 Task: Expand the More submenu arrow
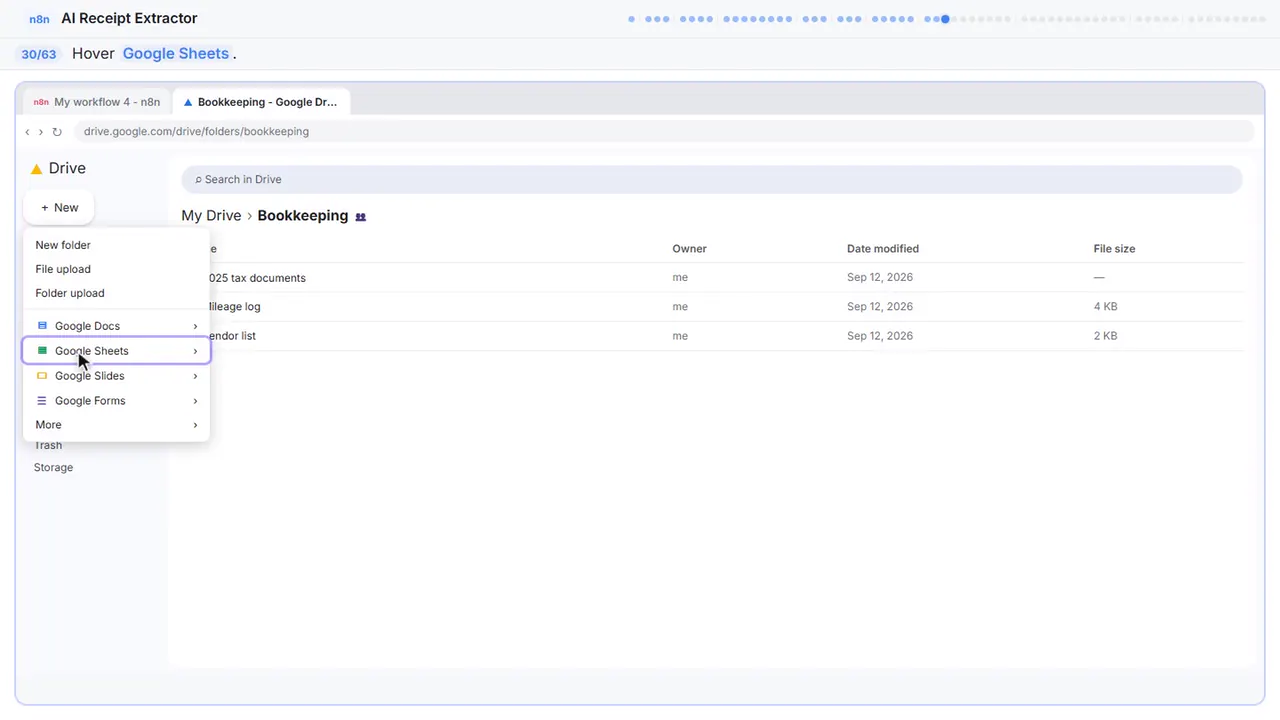[x=195, y=425]
